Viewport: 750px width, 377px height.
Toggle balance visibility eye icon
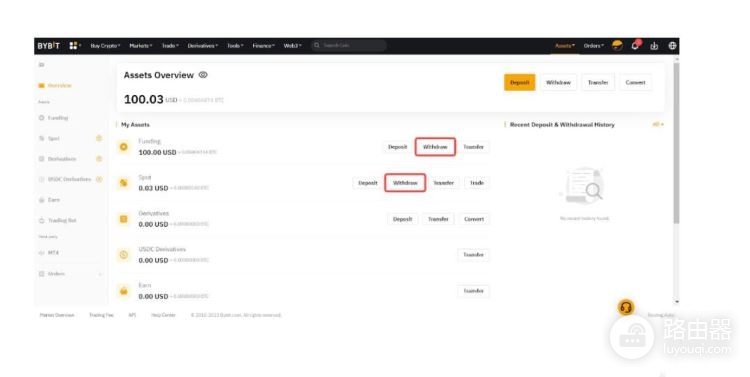click(203, 75)
